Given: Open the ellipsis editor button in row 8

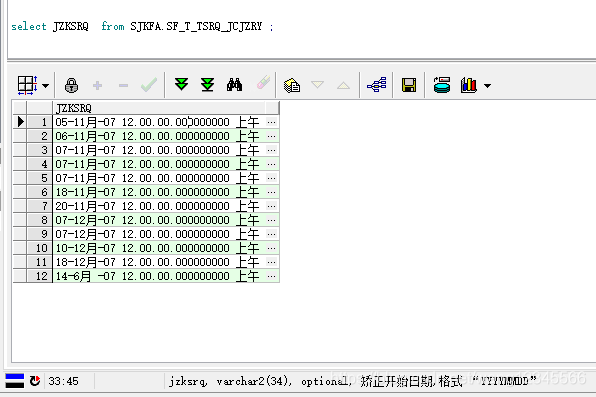Looking at the screenshot, I should tap(271, 220).
